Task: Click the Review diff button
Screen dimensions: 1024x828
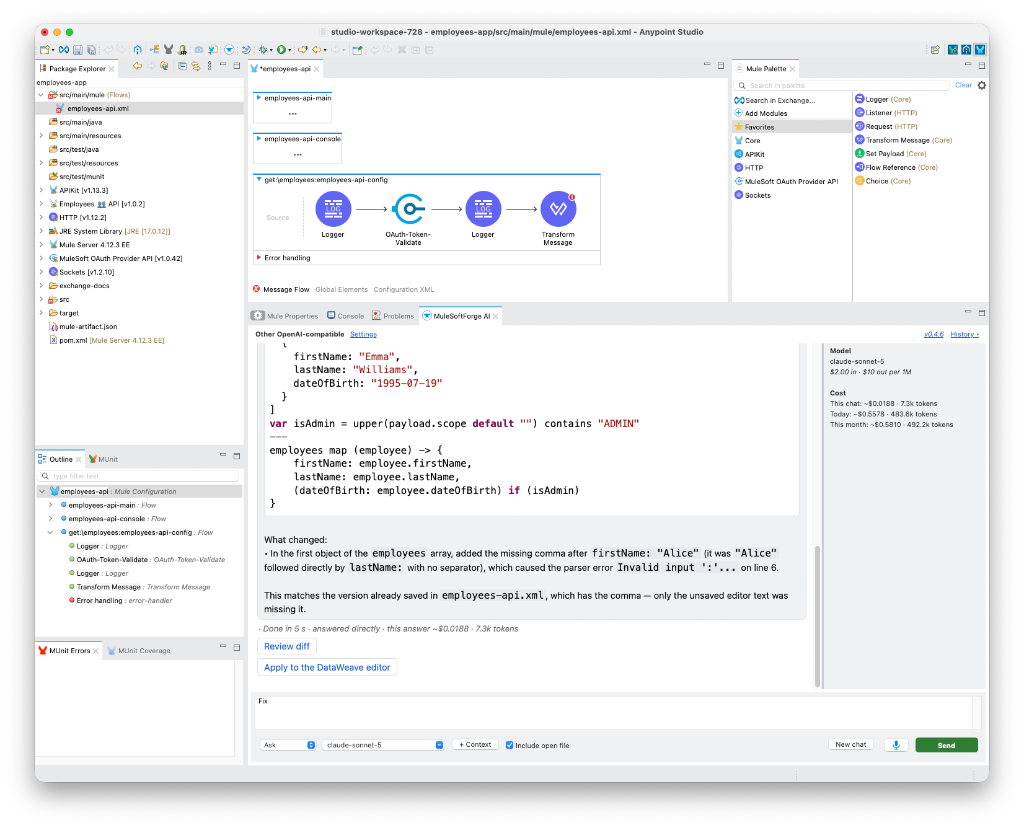Action: click(287, 646)
